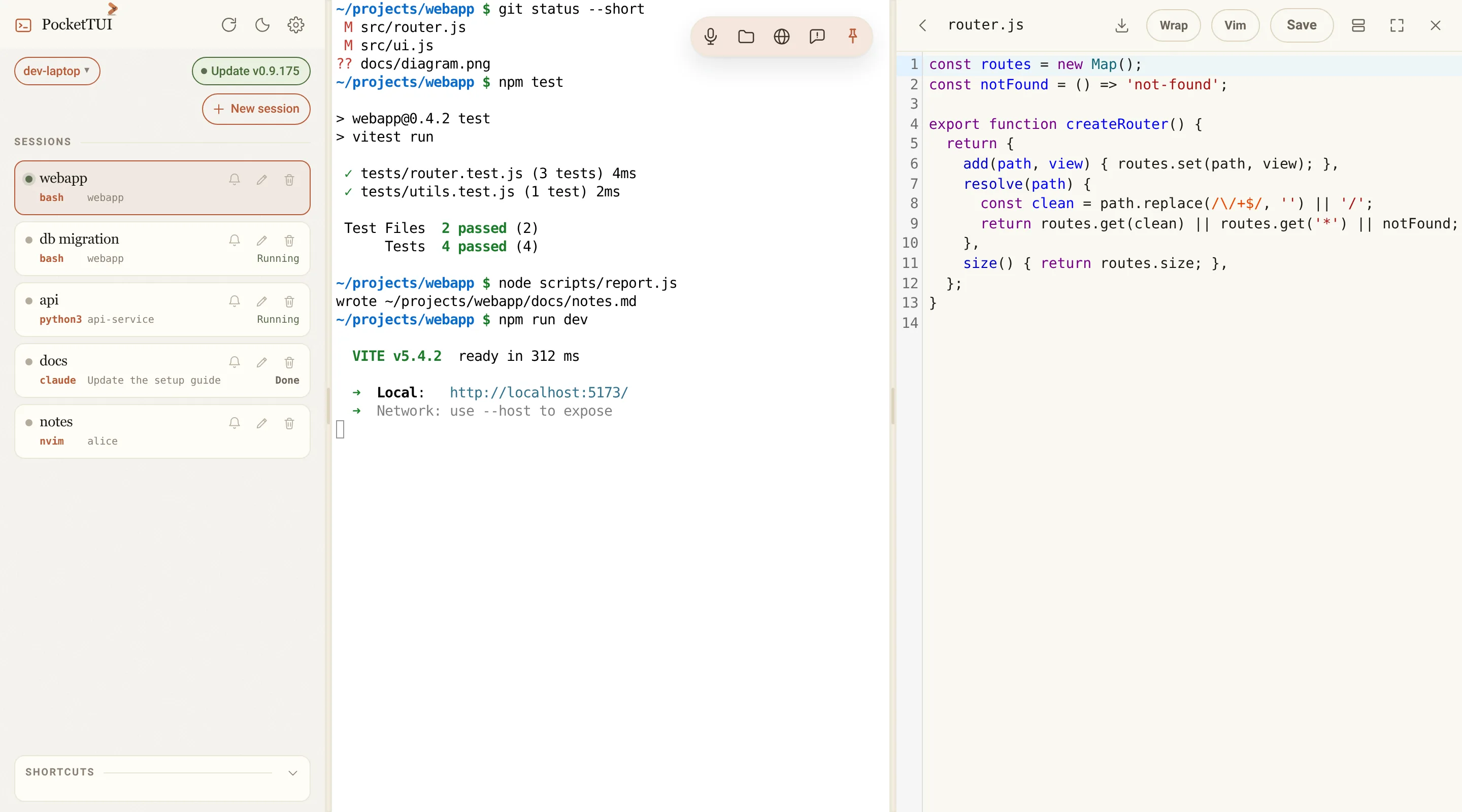Toggle dark mode with the moon icon

coord(262,25)
